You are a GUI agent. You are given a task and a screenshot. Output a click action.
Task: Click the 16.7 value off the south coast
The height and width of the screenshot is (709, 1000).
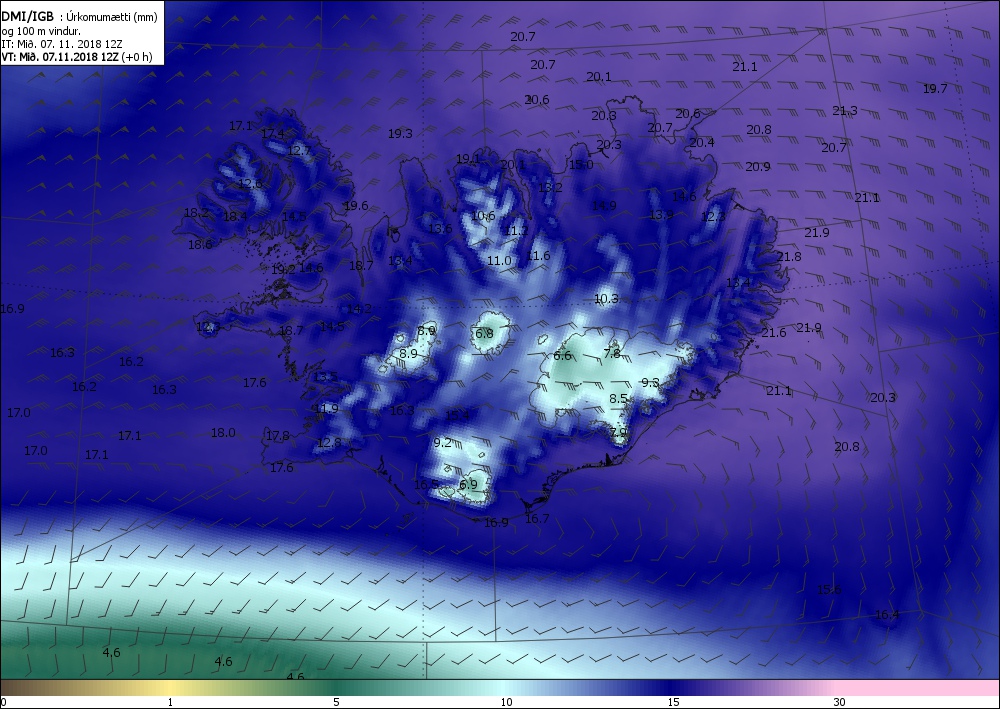click(x=537, y=519)
